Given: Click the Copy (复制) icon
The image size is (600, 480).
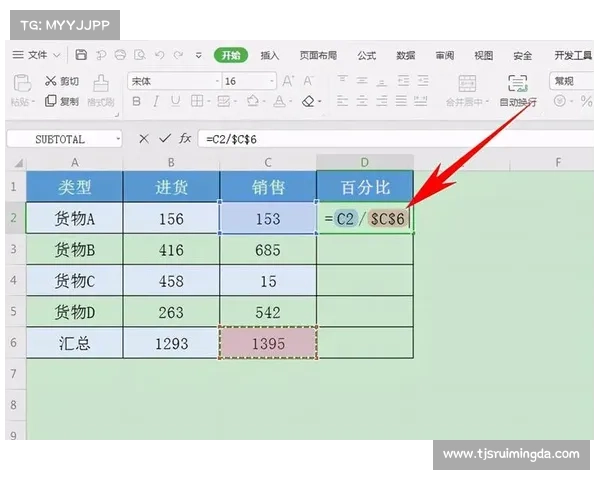Looking at the screenshot, I should (x=51, y=101).
